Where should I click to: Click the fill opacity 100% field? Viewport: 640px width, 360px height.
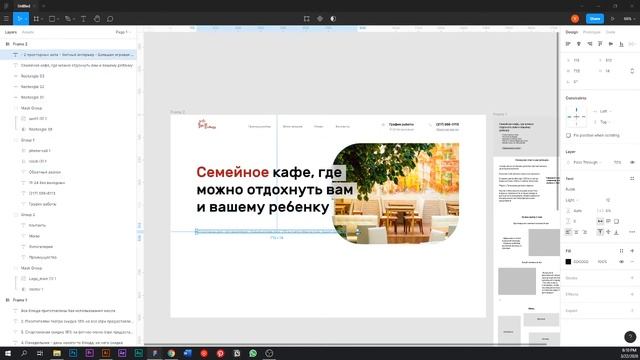tap(602, 262)
